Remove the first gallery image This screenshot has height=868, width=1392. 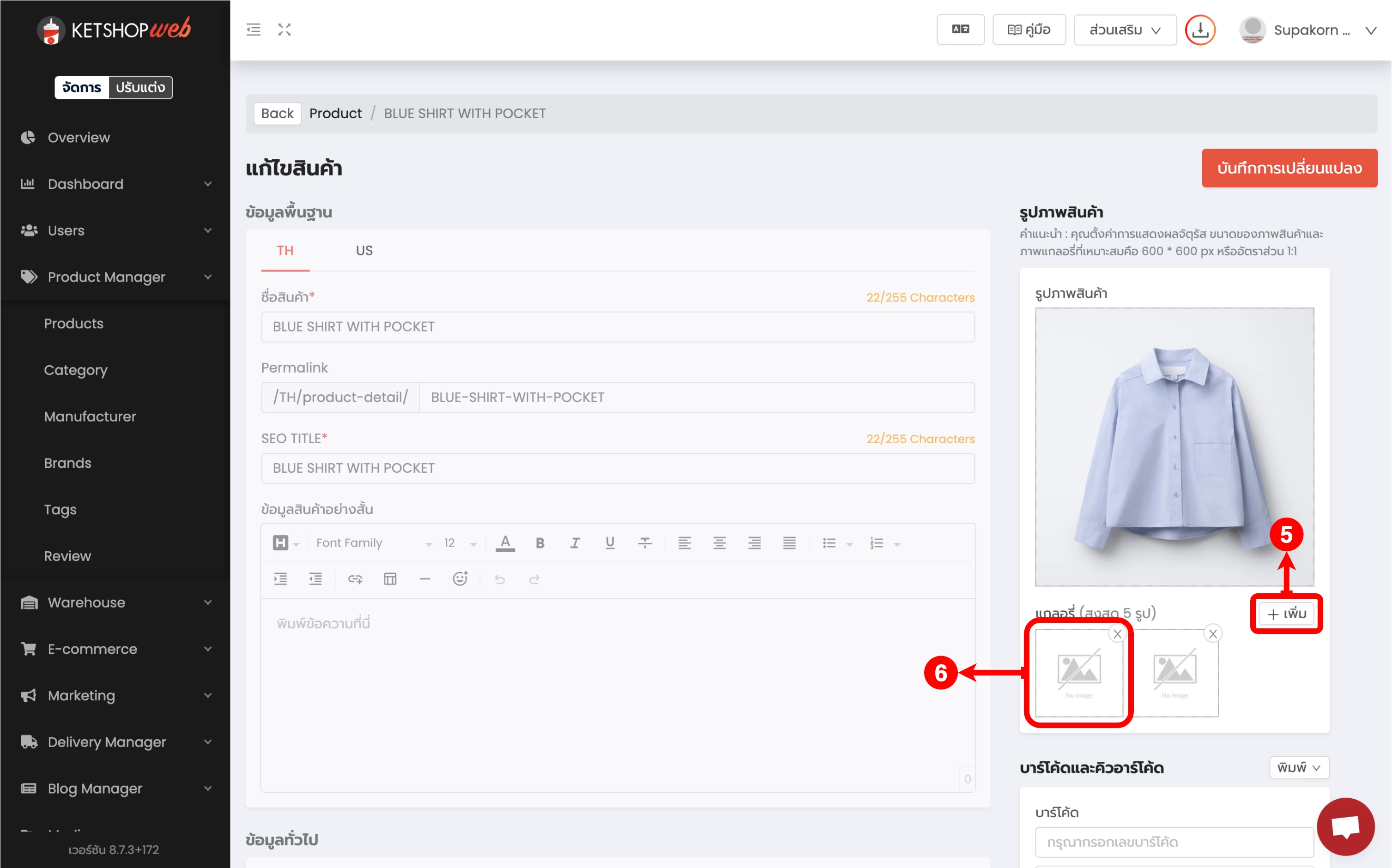(1118, 634)
